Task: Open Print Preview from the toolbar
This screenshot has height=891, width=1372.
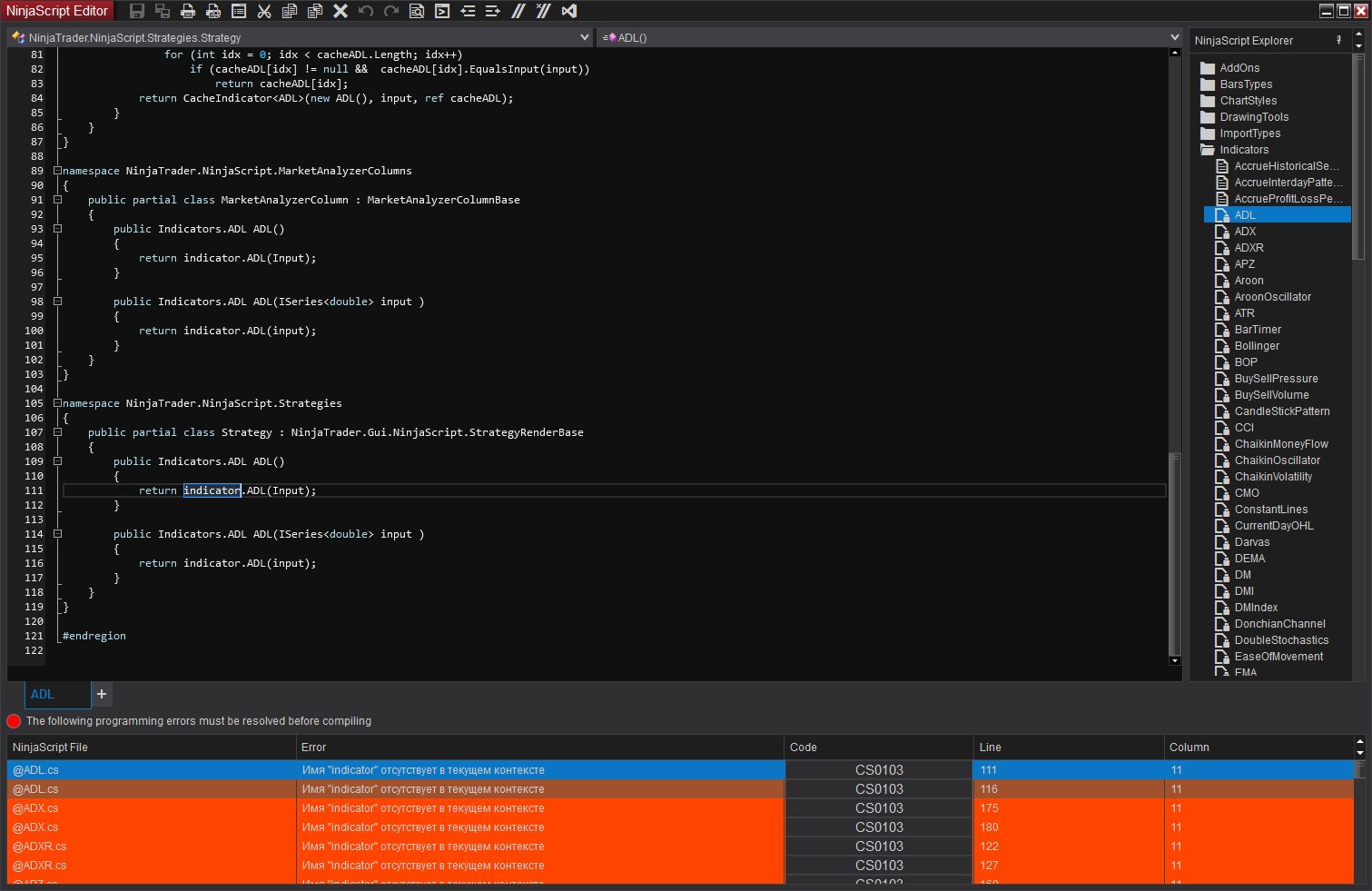Action: click(213, 11)
